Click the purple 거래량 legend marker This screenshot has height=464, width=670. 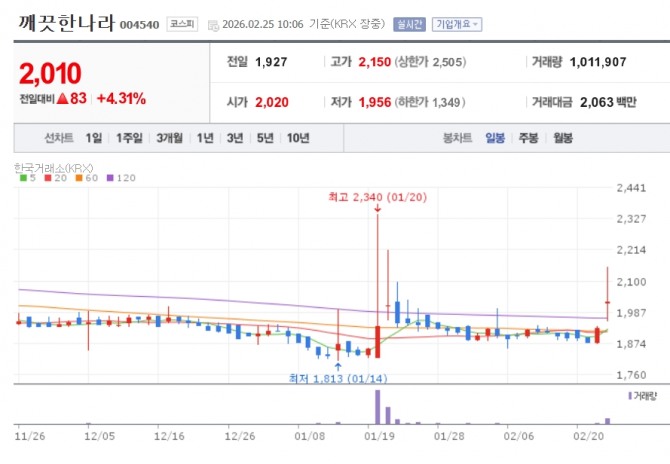click(x=630, y=396)
